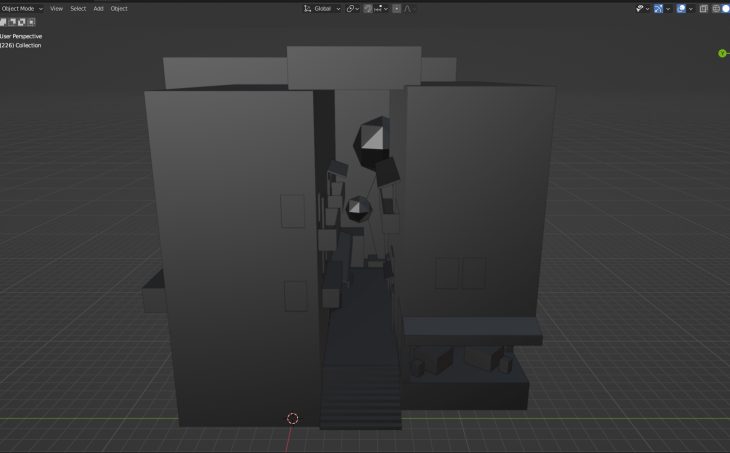Choose the Extend selection mode icon
Viewport: 730px width, 453px height.
13,22
